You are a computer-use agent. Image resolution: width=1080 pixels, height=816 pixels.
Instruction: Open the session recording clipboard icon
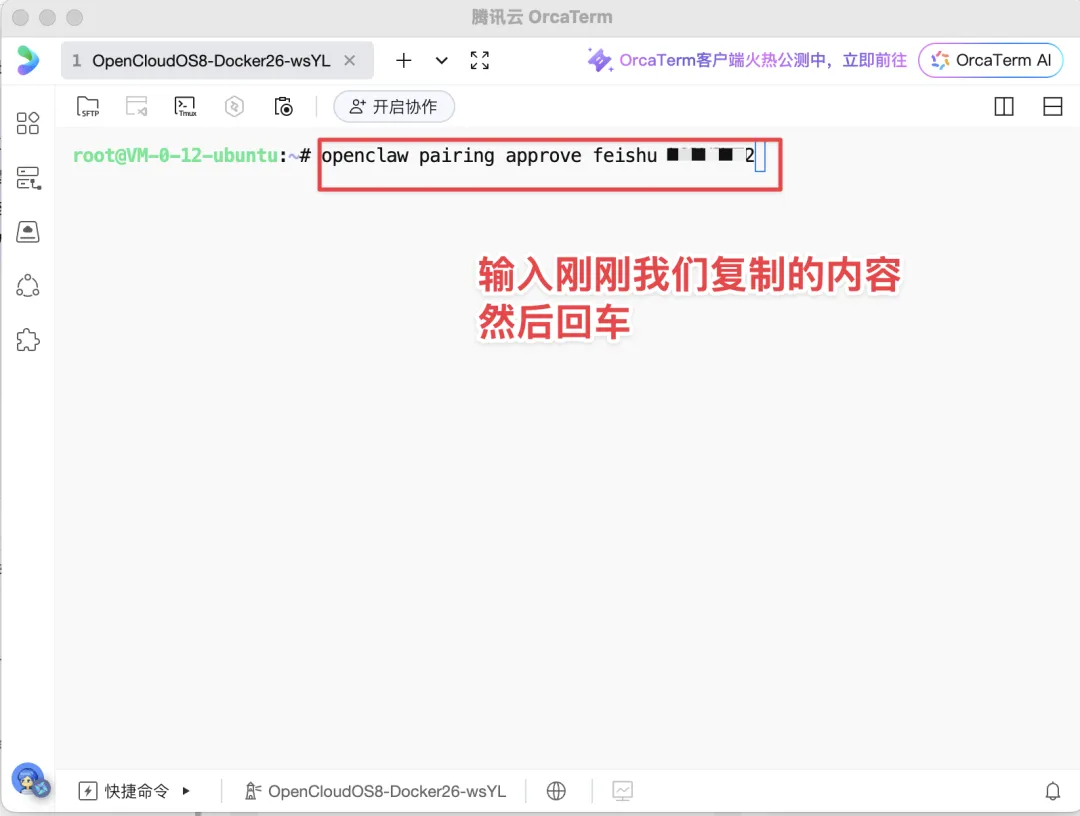tap(283, 107)
